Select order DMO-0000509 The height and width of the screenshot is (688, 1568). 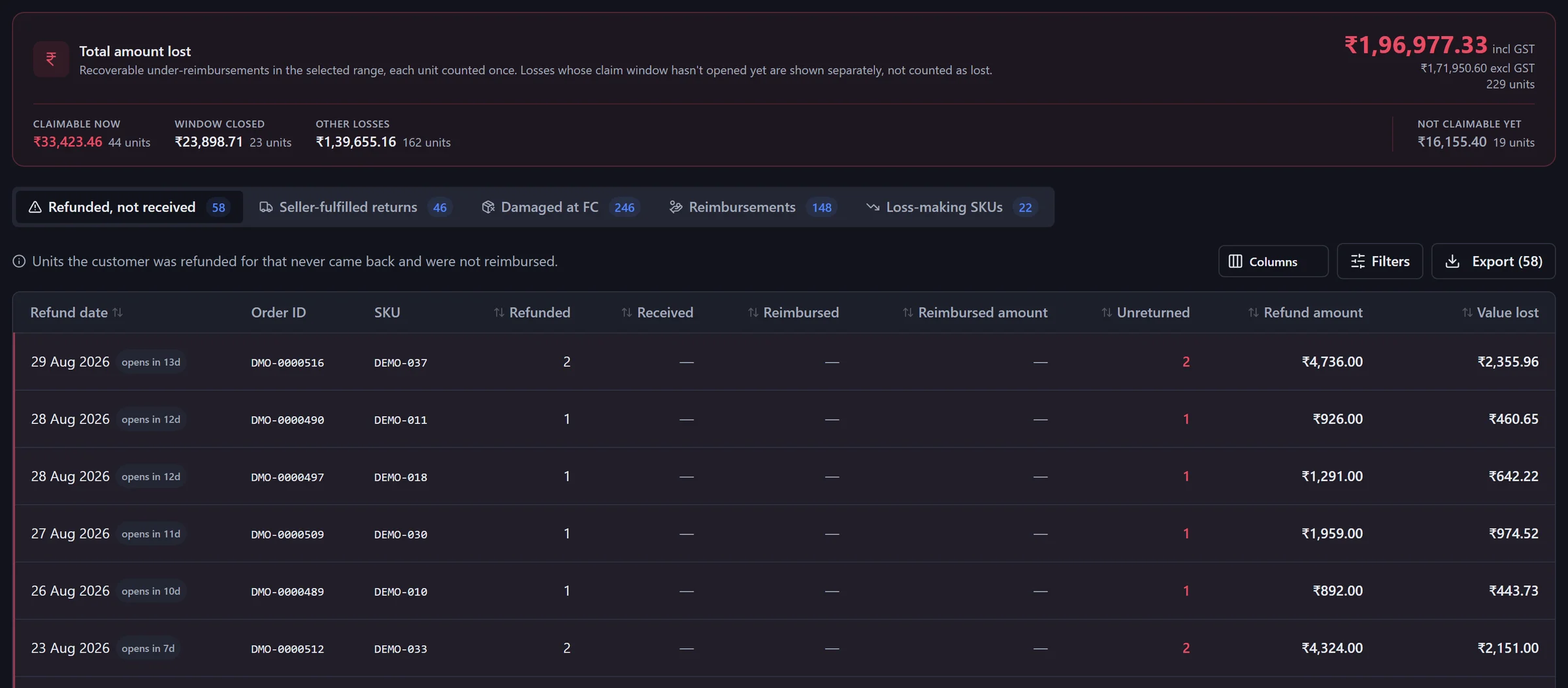pos(287,534)
